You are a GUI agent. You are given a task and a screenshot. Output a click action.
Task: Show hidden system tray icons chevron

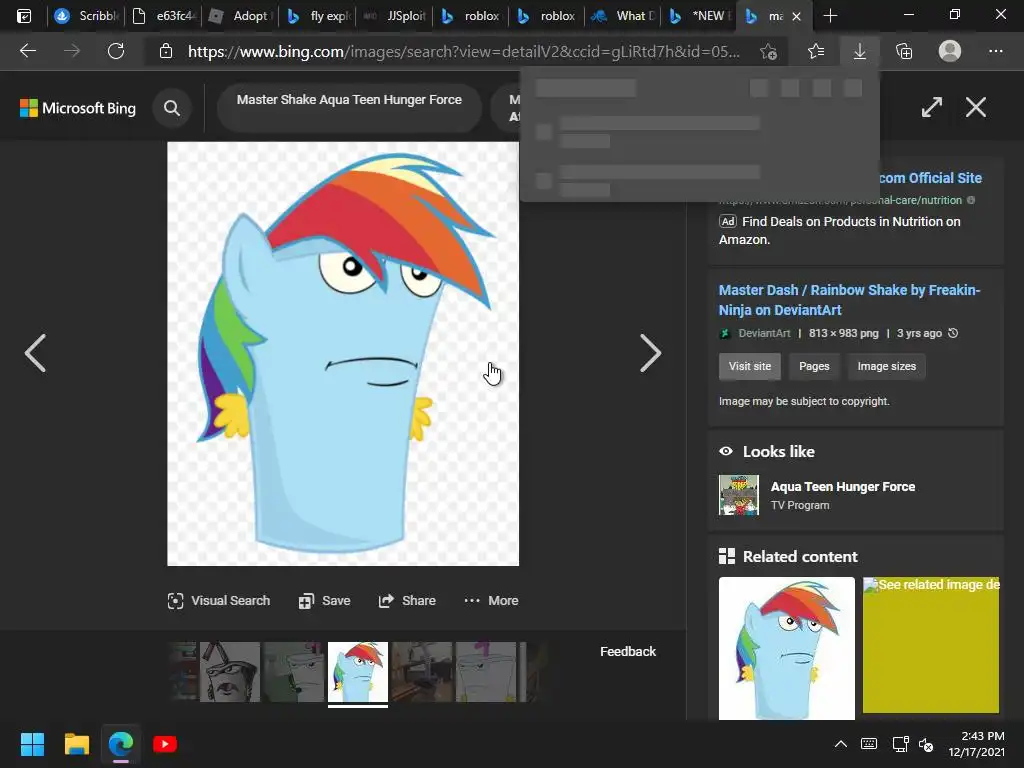(840, 744)
